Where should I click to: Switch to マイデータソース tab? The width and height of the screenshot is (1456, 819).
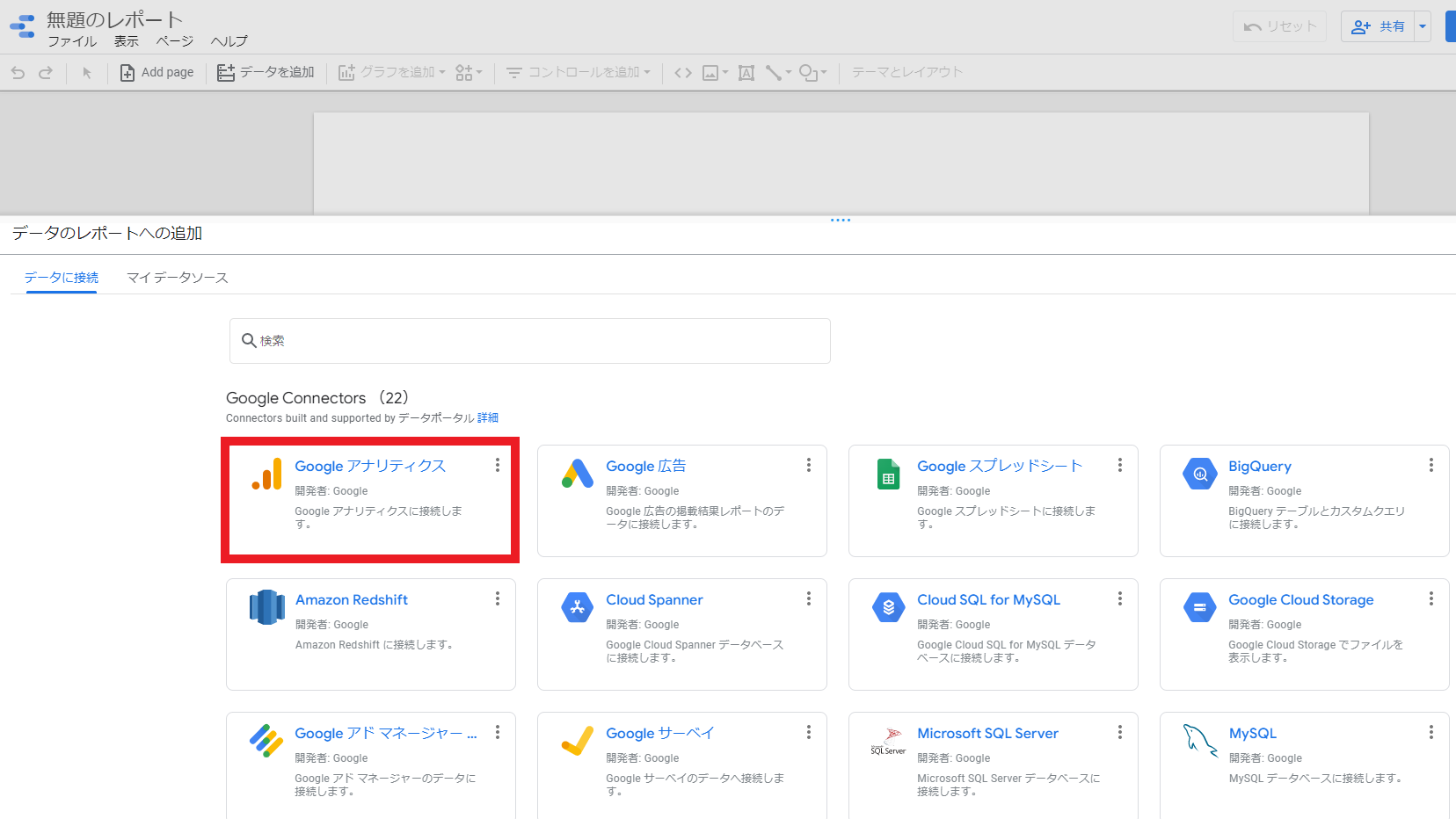(178, 278)
